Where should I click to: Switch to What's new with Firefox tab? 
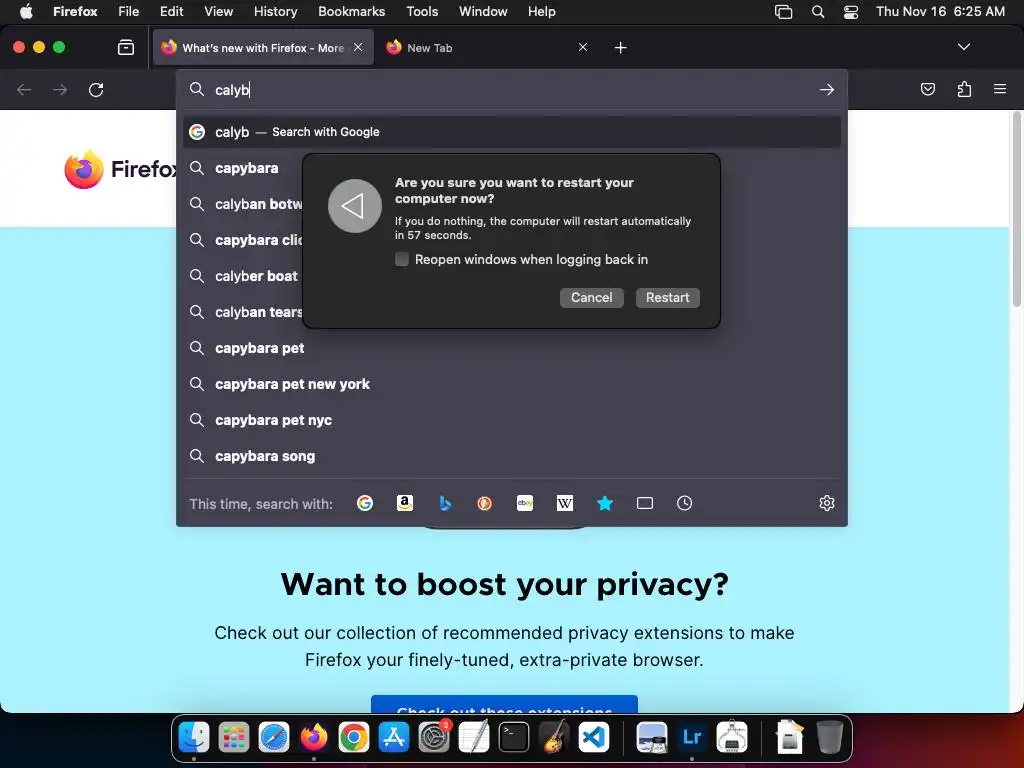[x=263, y=47]
